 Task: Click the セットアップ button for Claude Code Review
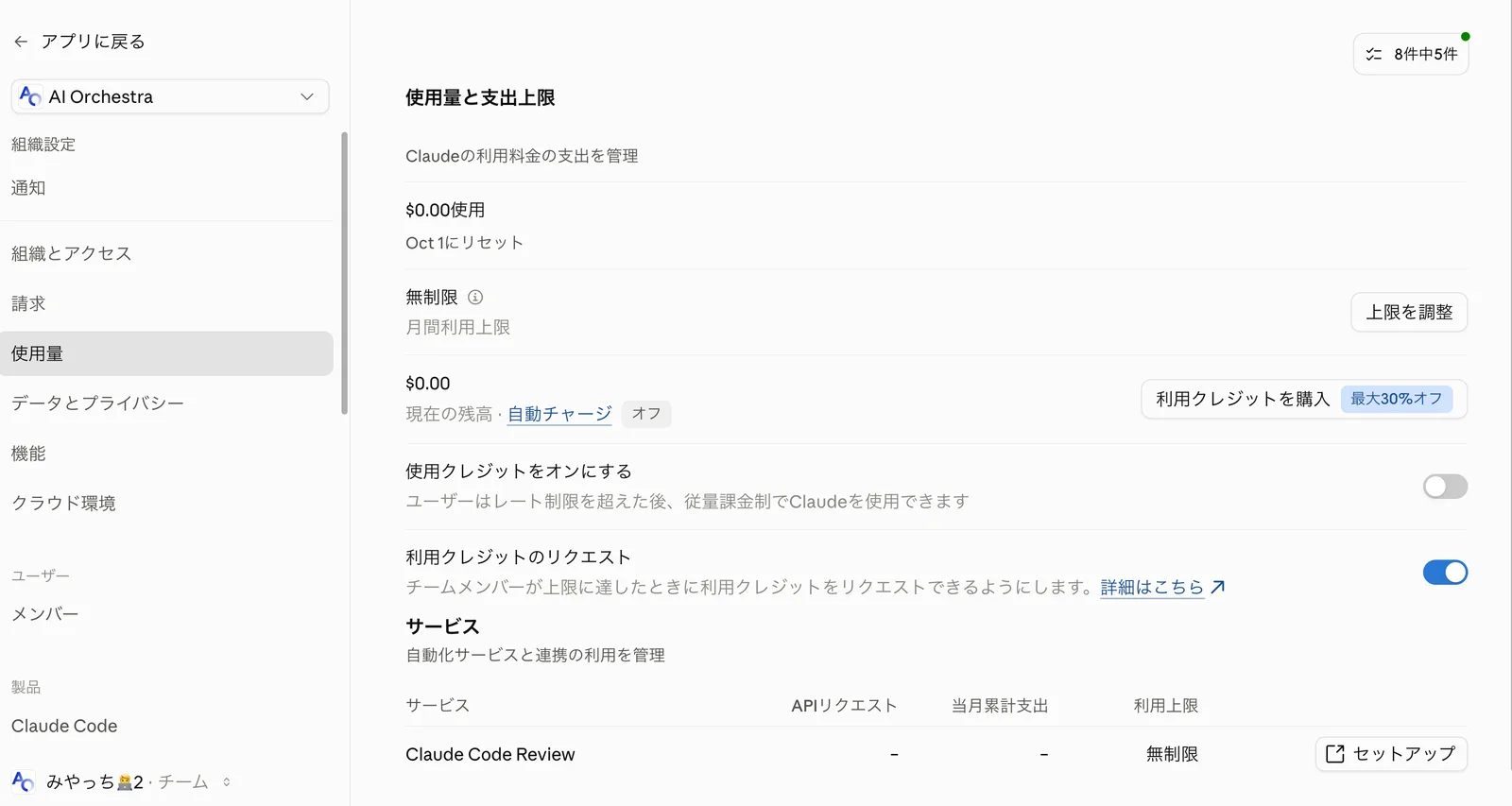[1391, 754]
